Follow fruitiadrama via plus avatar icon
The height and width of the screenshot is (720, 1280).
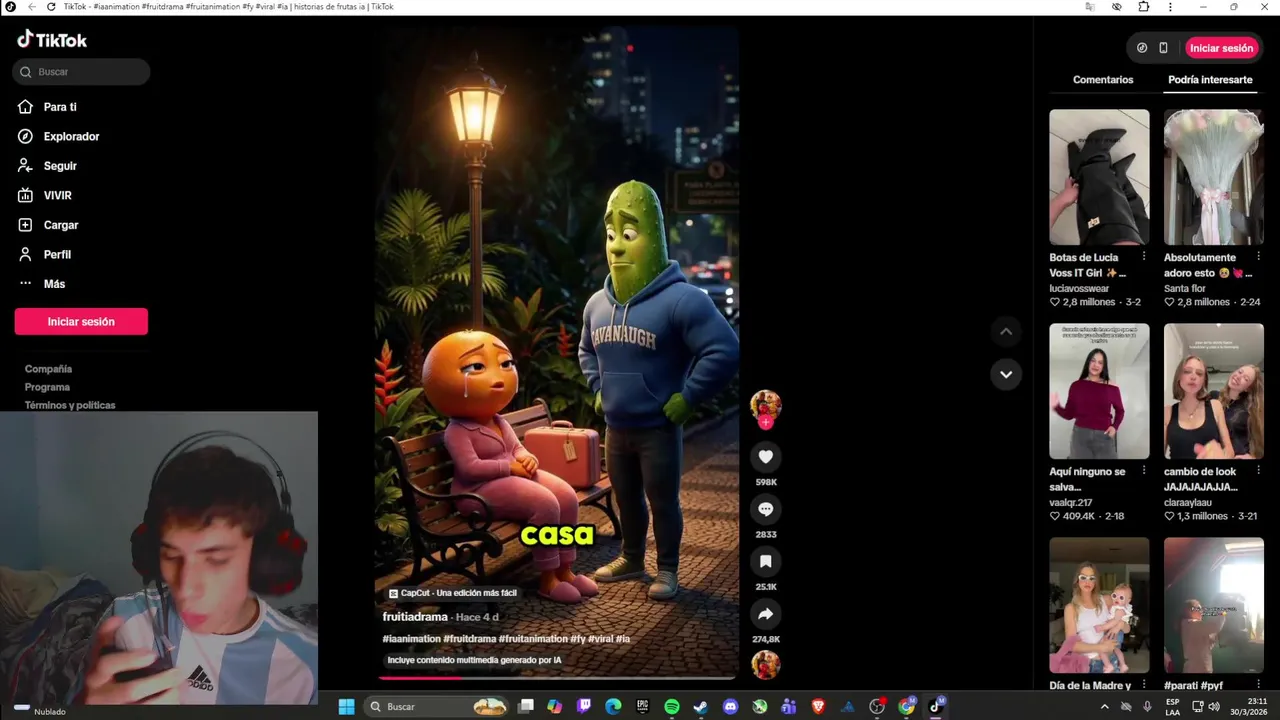click(x=766, y=423)
